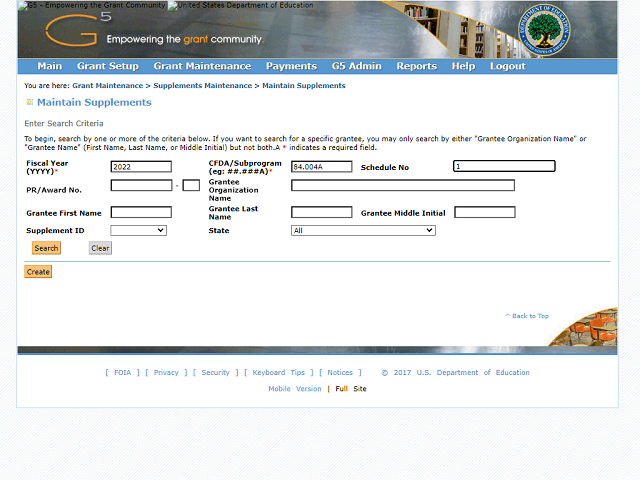The height and width of the screenshot is (480, 640).
Task: Open the FOIA footer link
Action: click(x=122, y=373)
